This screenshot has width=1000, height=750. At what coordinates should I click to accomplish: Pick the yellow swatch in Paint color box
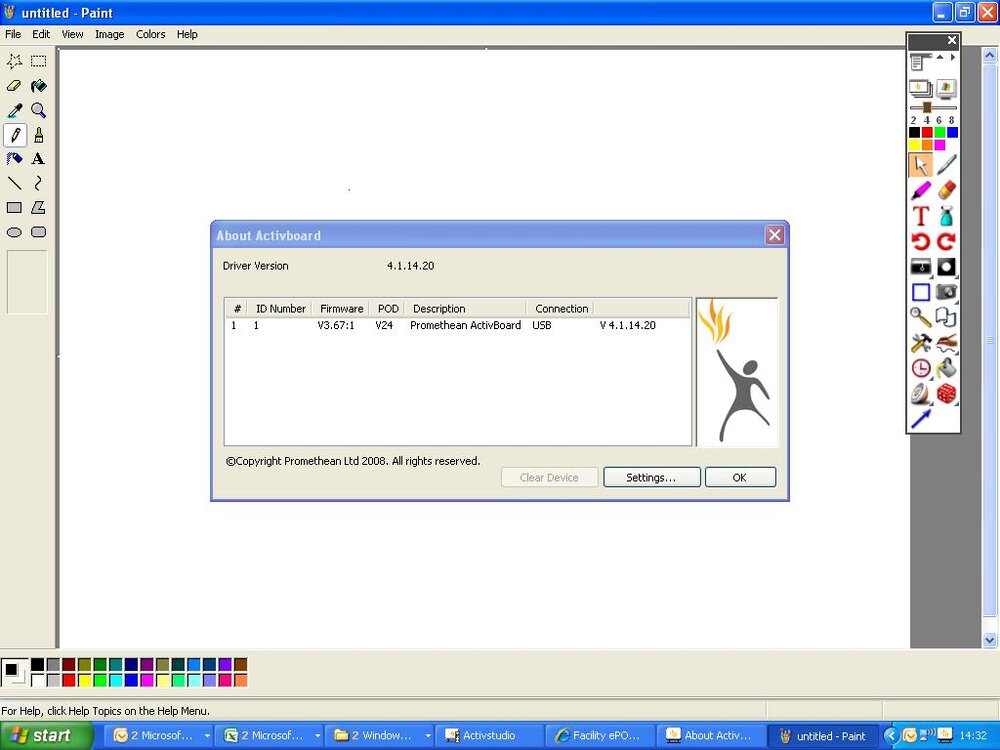[85, 680]
